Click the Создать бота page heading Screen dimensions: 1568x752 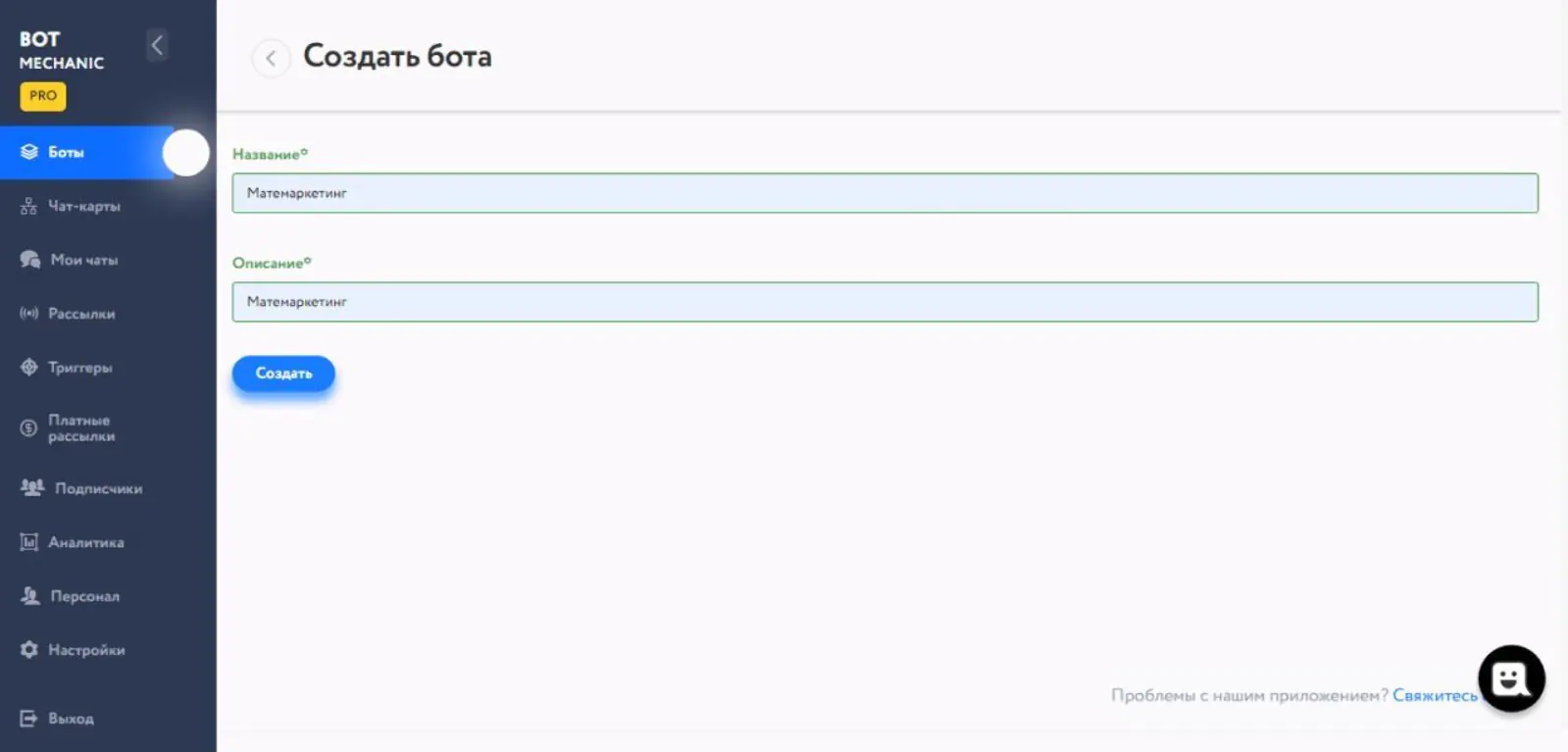397,56
